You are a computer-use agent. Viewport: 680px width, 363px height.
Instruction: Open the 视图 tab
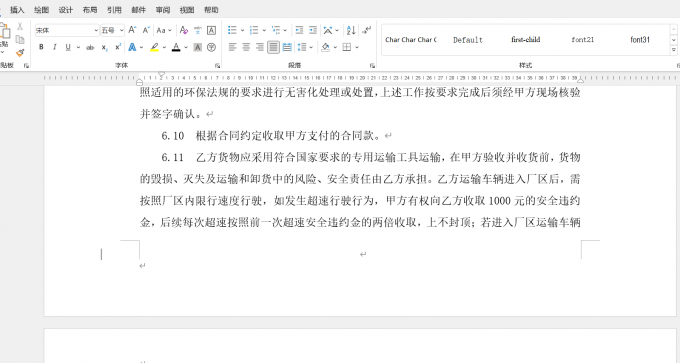[x=187, y=10]
